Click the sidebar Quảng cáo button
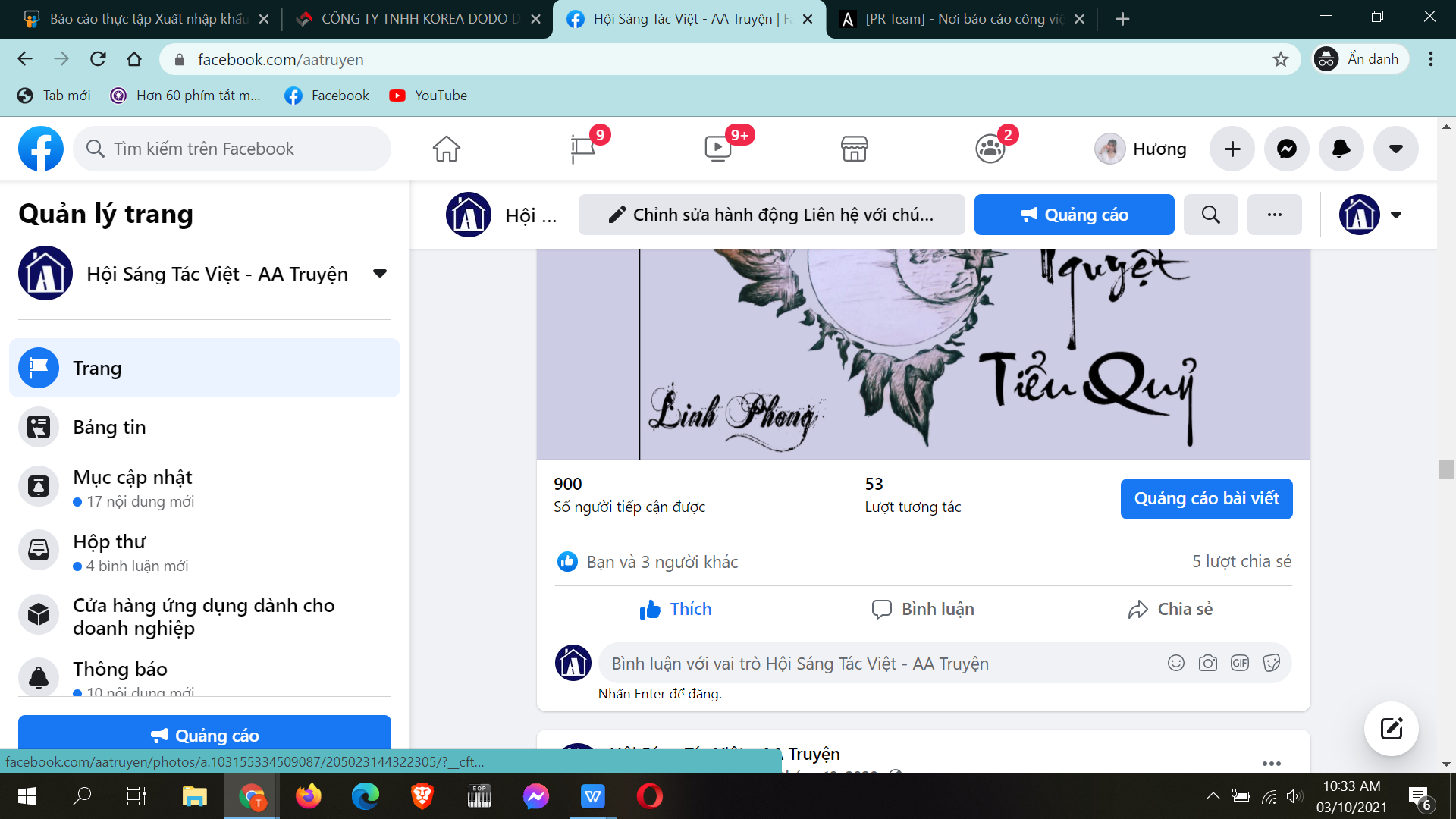The image size is (1456, 819). (x=205, y=735)
